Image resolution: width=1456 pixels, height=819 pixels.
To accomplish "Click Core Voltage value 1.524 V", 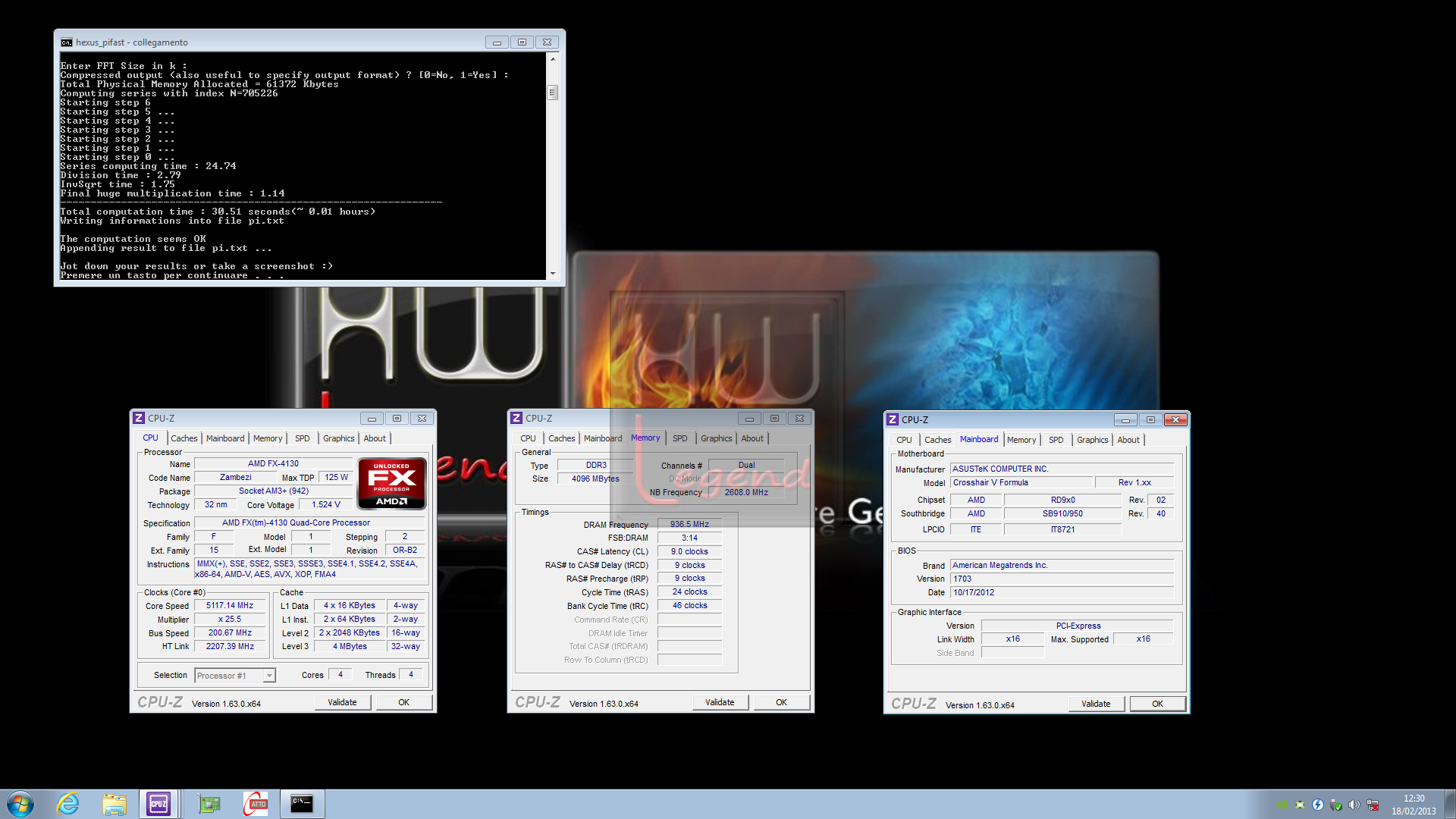I will point(326,504).
